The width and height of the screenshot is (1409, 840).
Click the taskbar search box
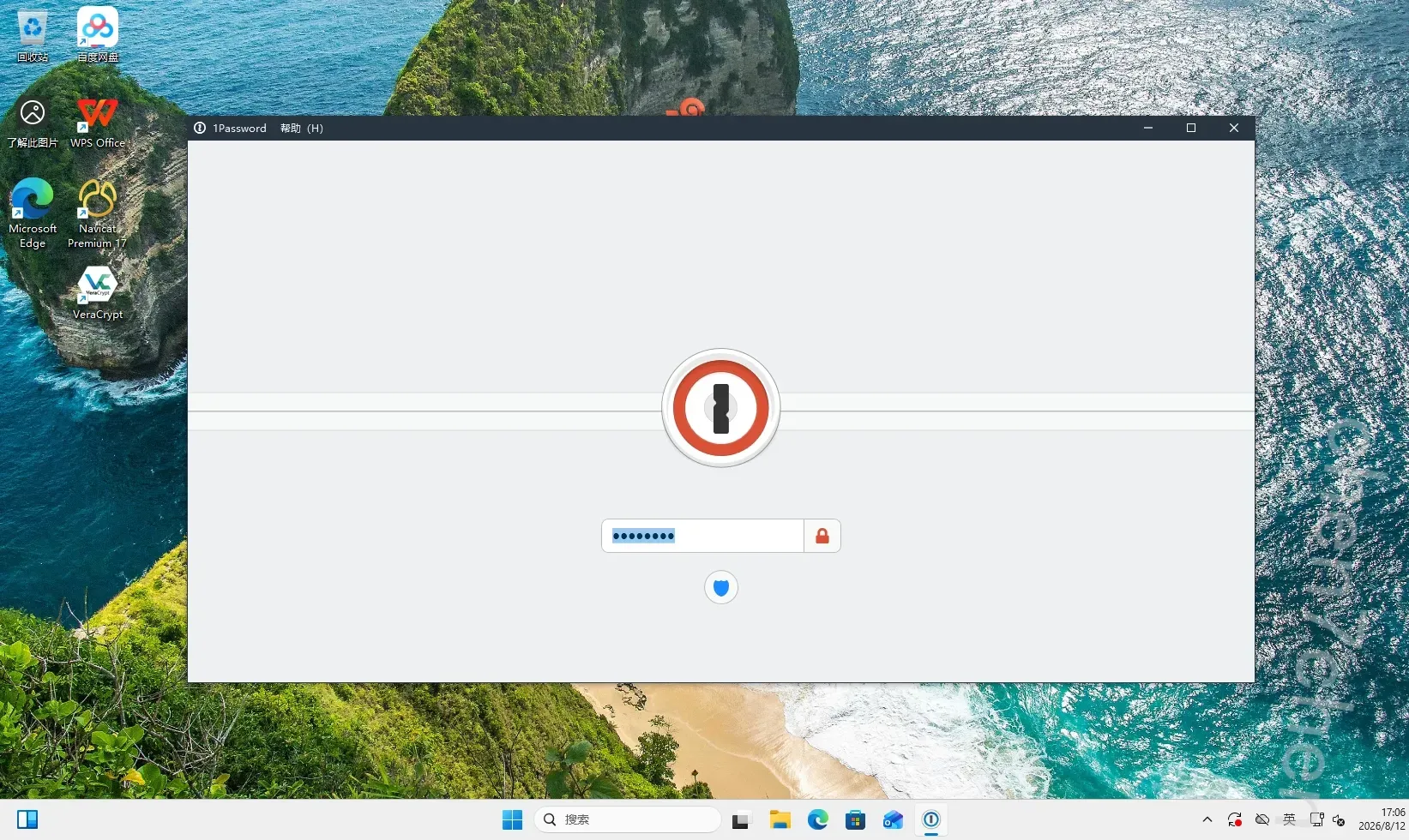[628, 819]
